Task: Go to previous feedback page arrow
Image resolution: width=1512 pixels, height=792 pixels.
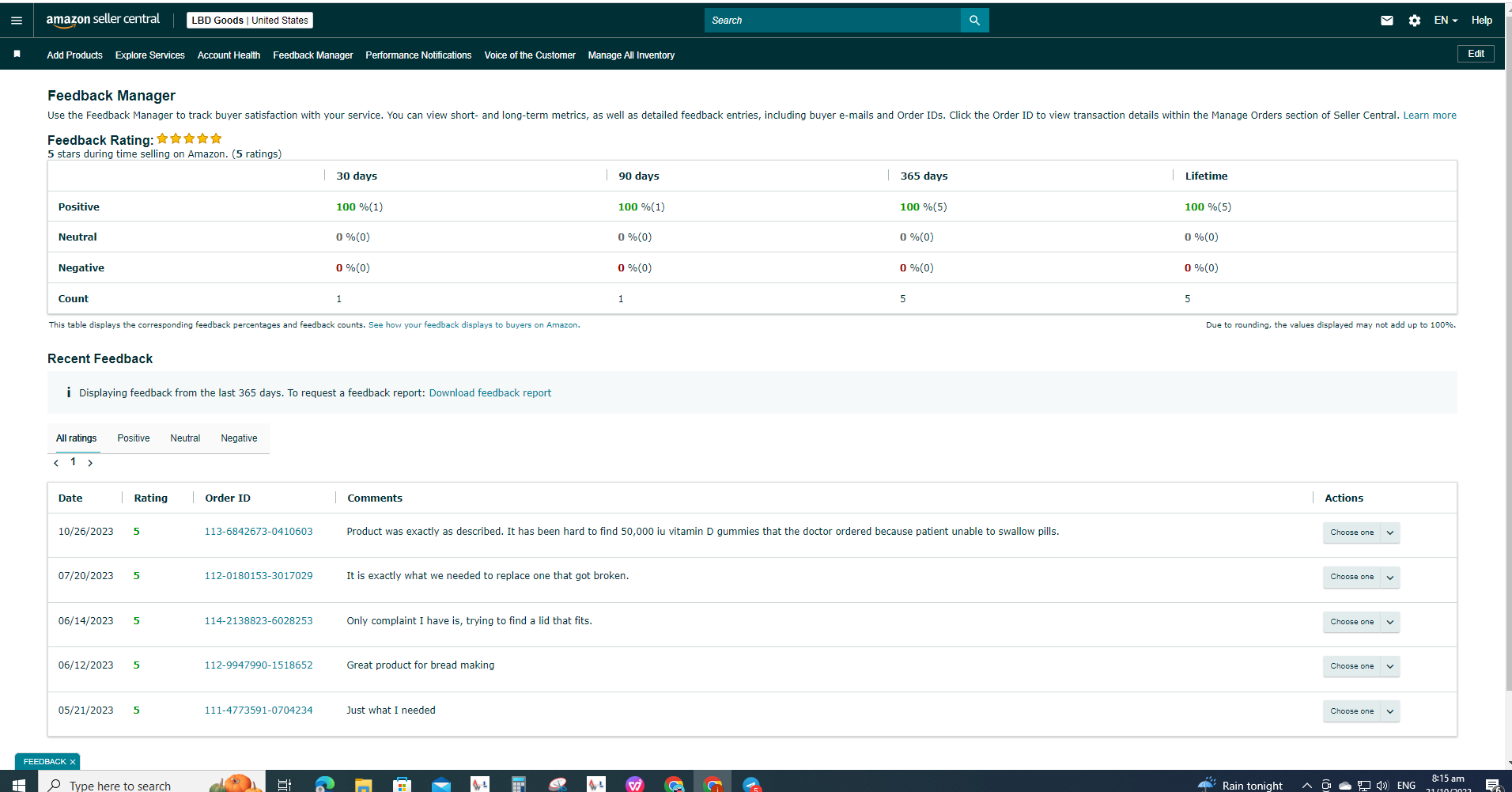Action: pyautogui.click(x=56, y=463)
